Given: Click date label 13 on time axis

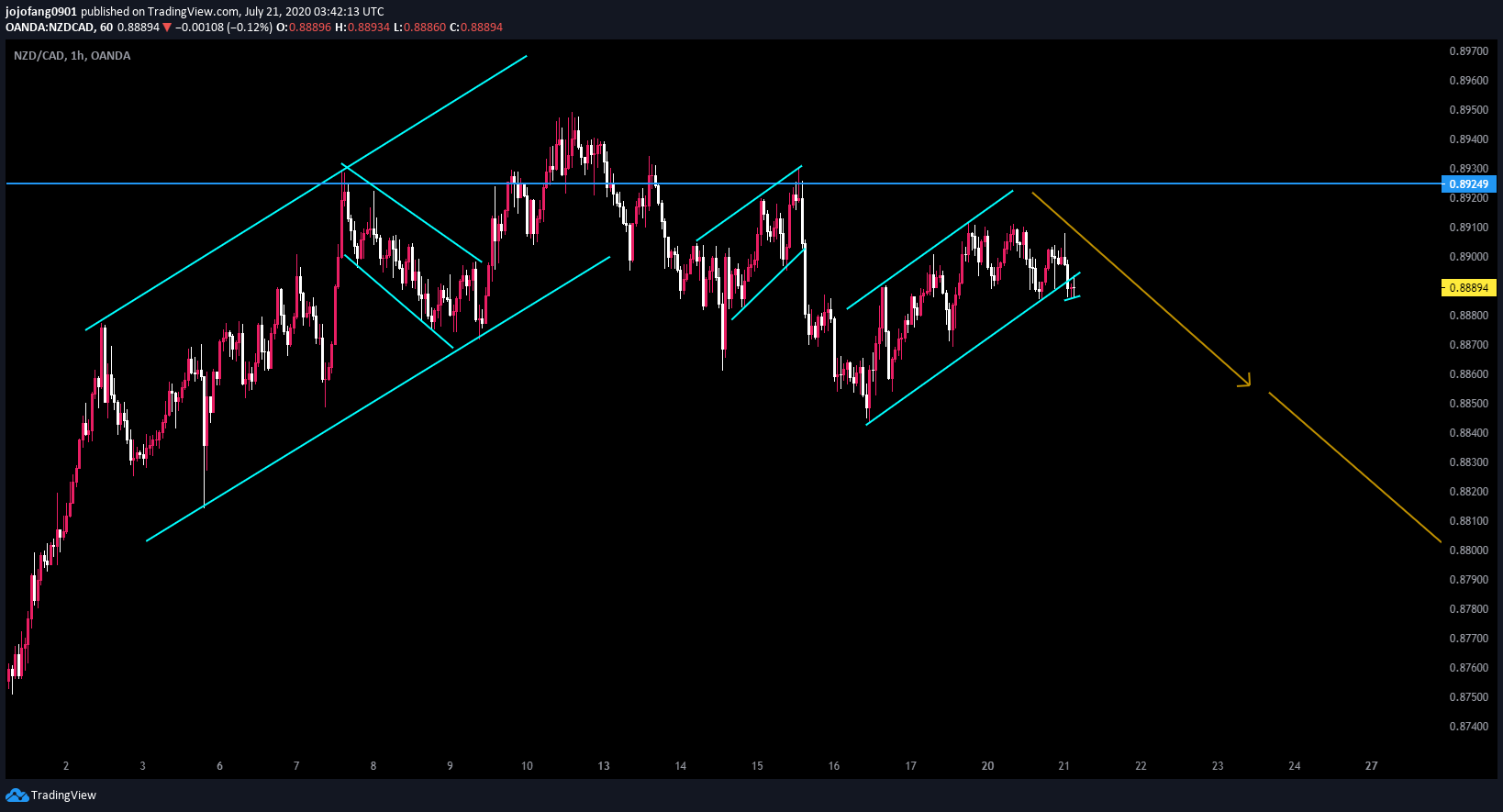Looking at the screenshot, I should (x=604, y=766).
